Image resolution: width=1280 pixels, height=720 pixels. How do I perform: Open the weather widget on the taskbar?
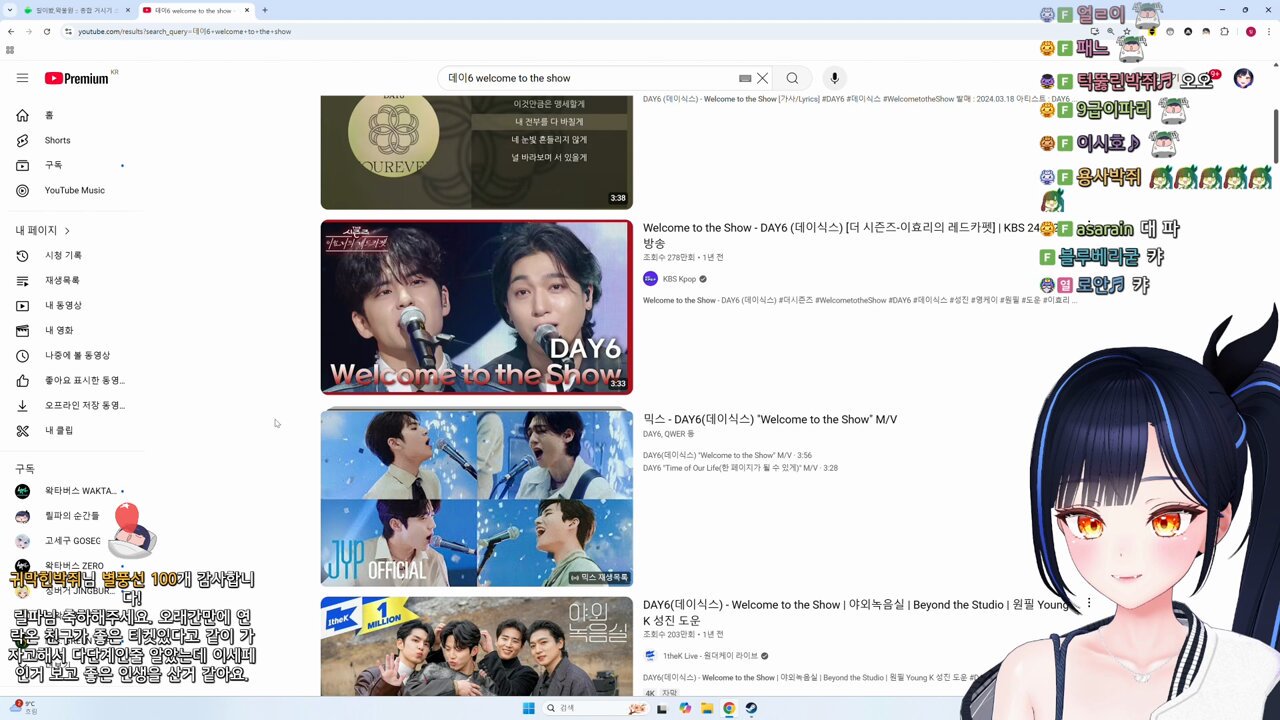coord(24,707)
